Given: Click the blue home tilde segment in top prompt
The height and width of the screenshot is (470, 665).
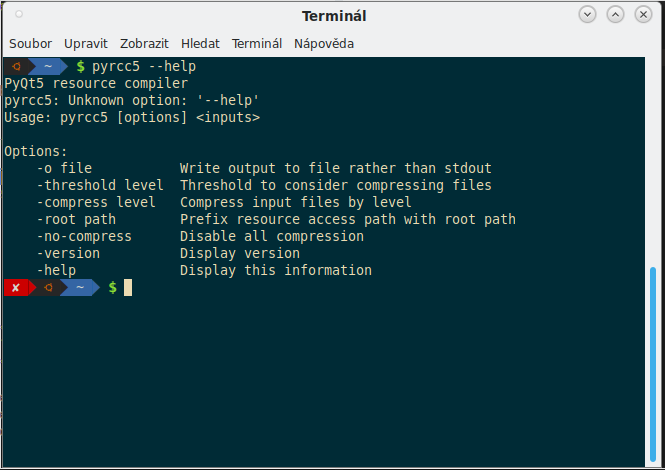Looking at the screenshot, I should (x=48, y=67).
